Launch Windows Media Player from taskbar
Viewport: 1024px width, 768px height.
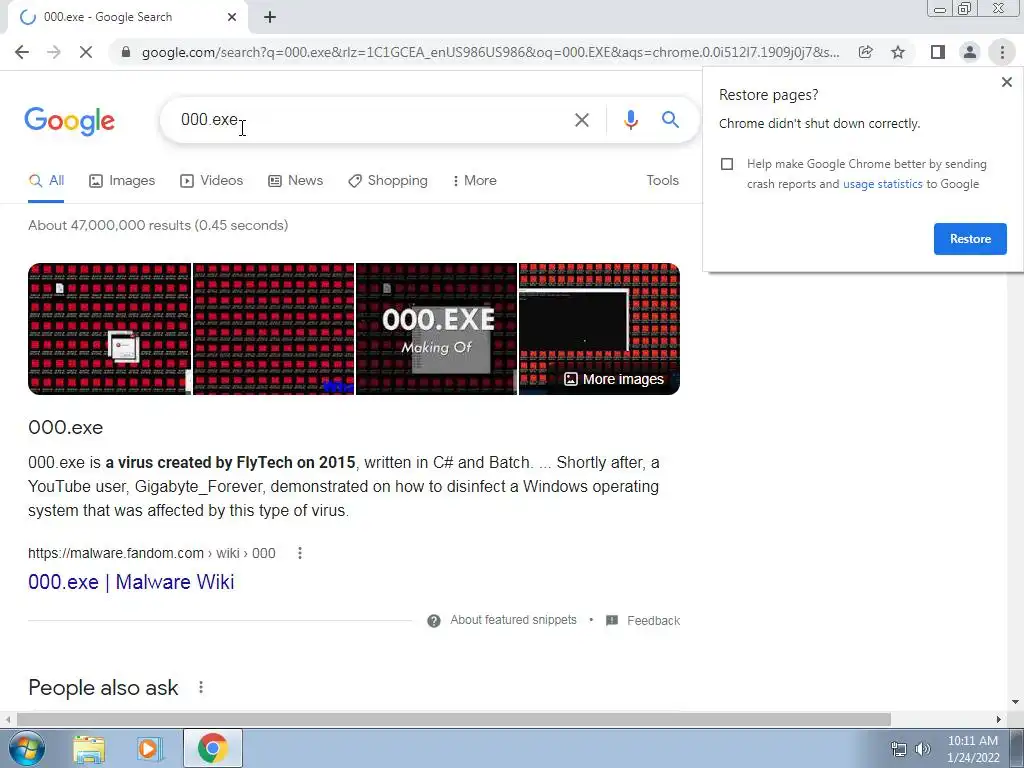[x=150, y=749]
